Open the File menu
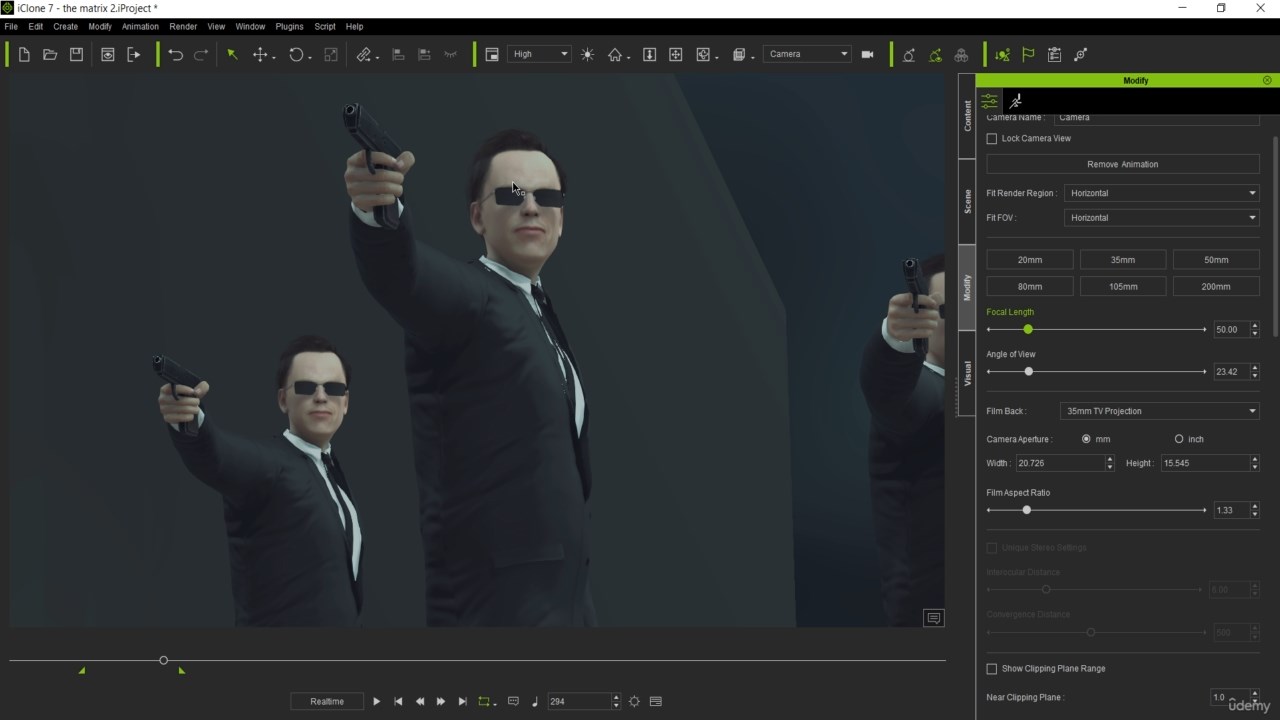The width and height of the screenshot is (1280, 720). (x=11, y=27)
